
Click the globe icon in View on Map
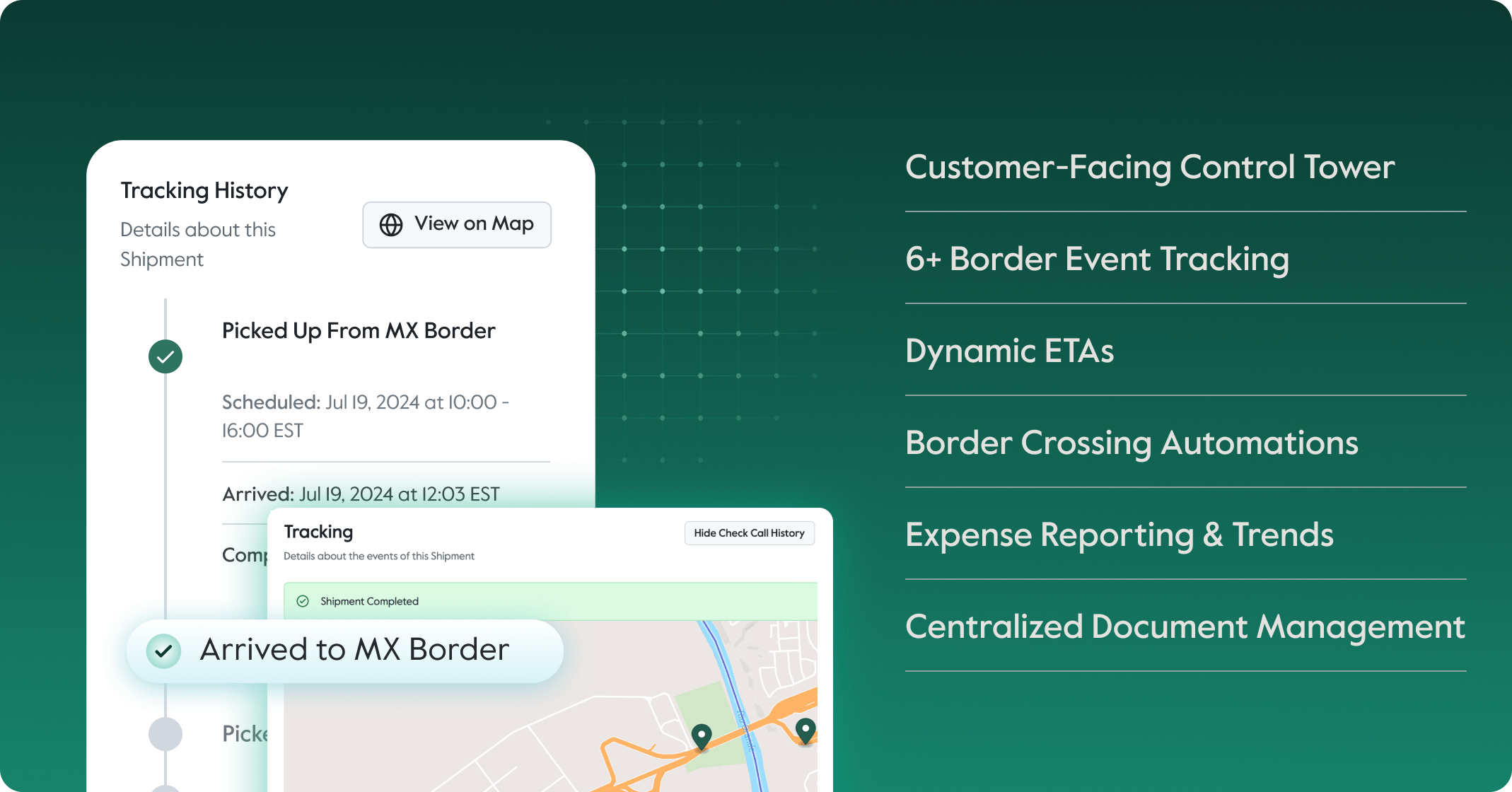click(x=391, y=225)
